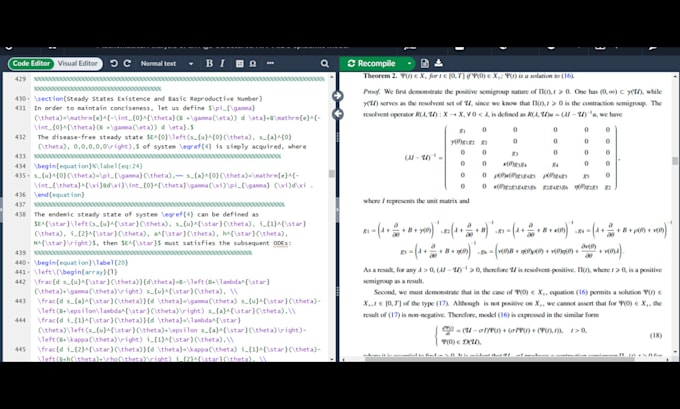Click the code editor vertical scrollbar
Screen dimensions: 680x409
tap(332, 173)
